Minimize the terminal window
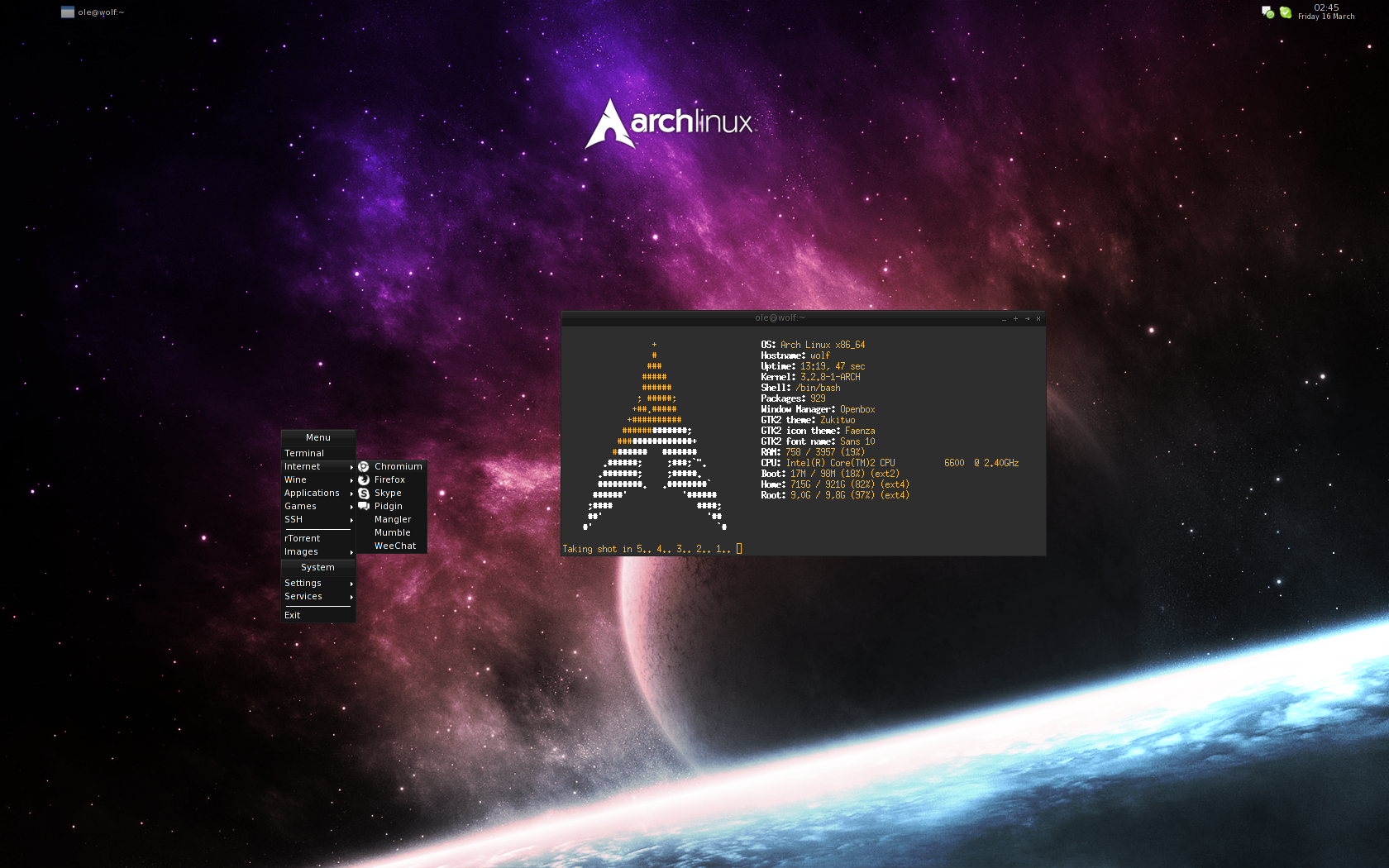 (1004, 318)
